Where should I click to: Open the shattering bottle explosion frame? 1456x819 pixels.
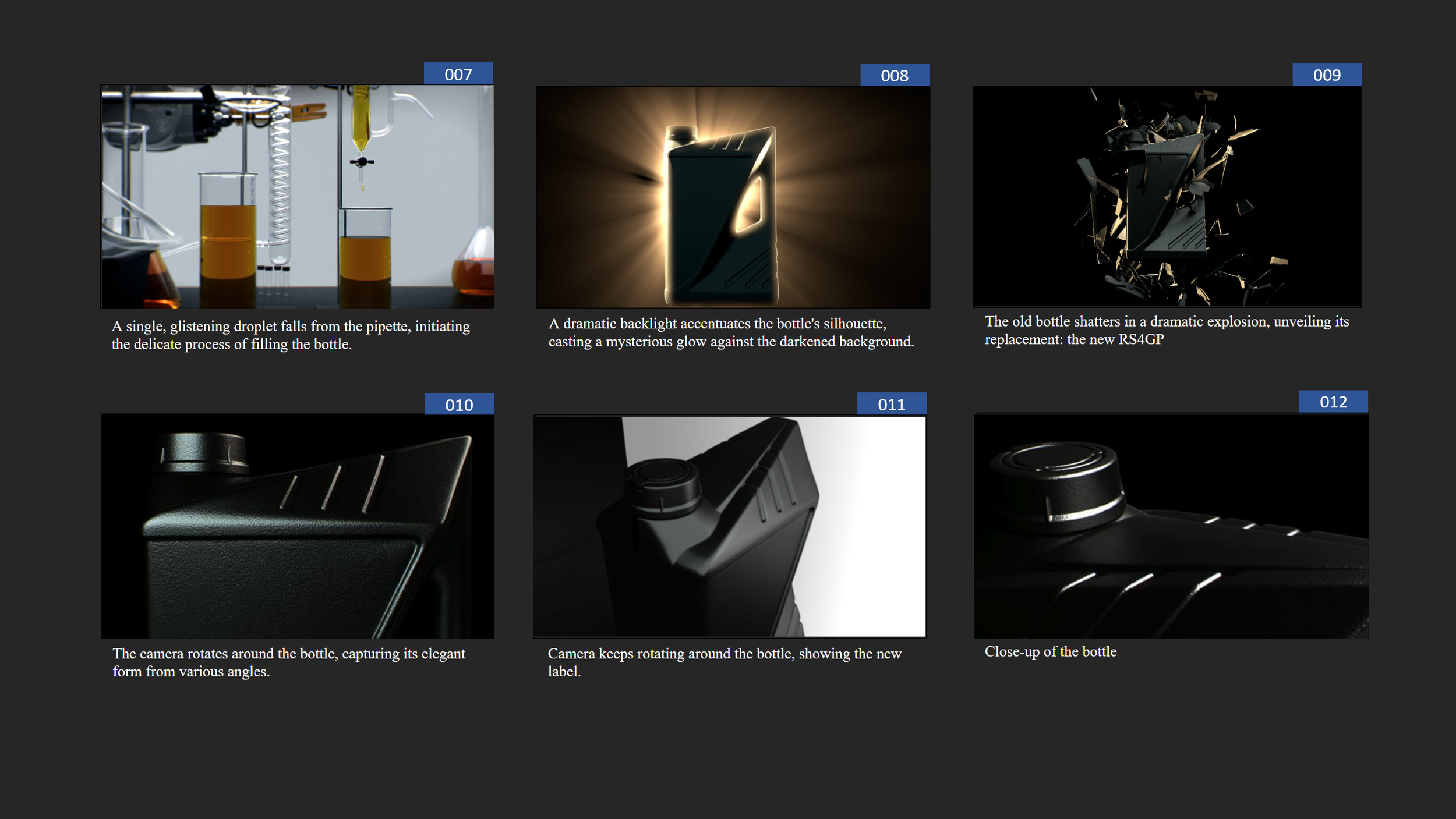1167,196
